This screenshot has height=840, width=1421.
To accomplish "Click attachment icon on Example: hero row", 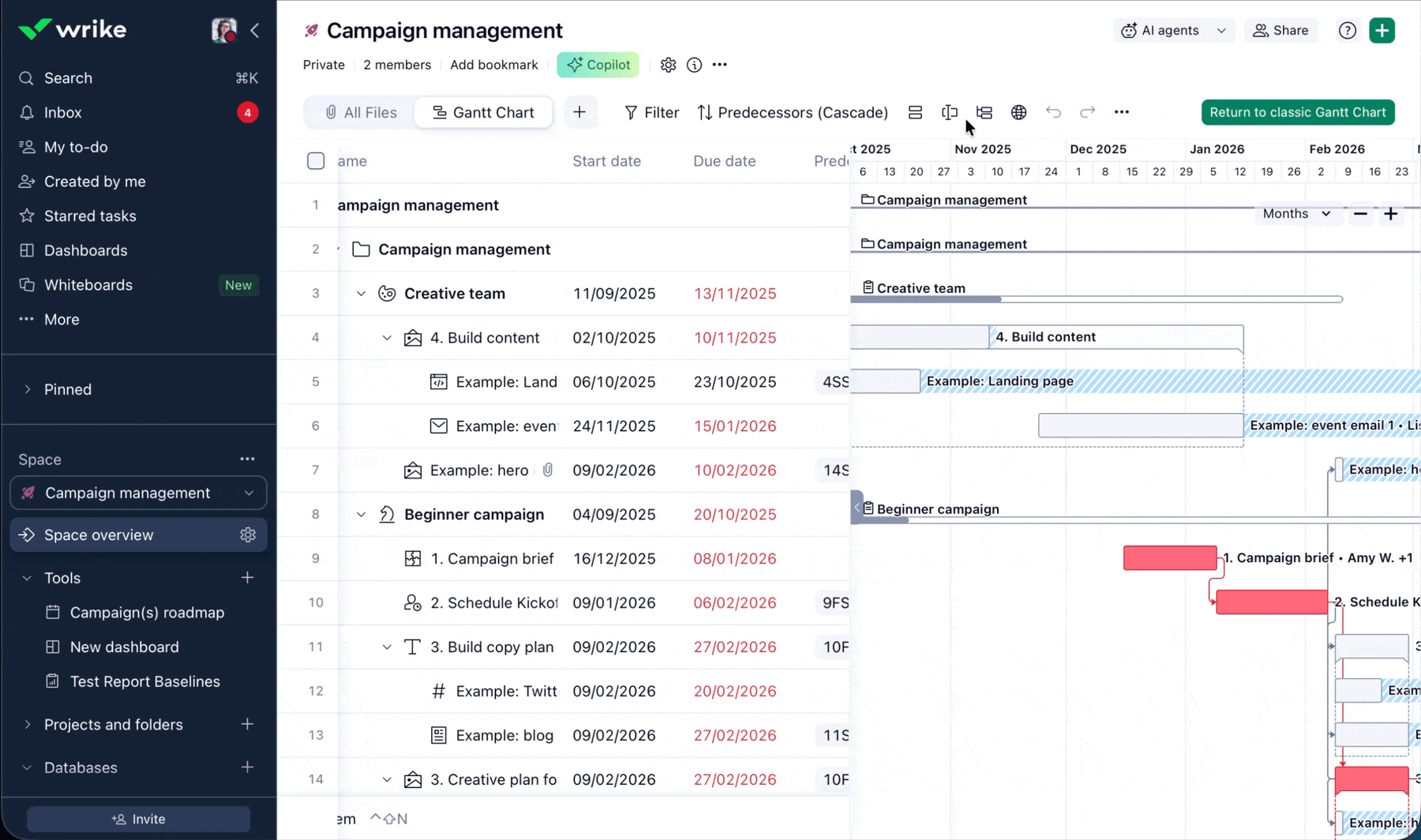I will coord(548,471).
